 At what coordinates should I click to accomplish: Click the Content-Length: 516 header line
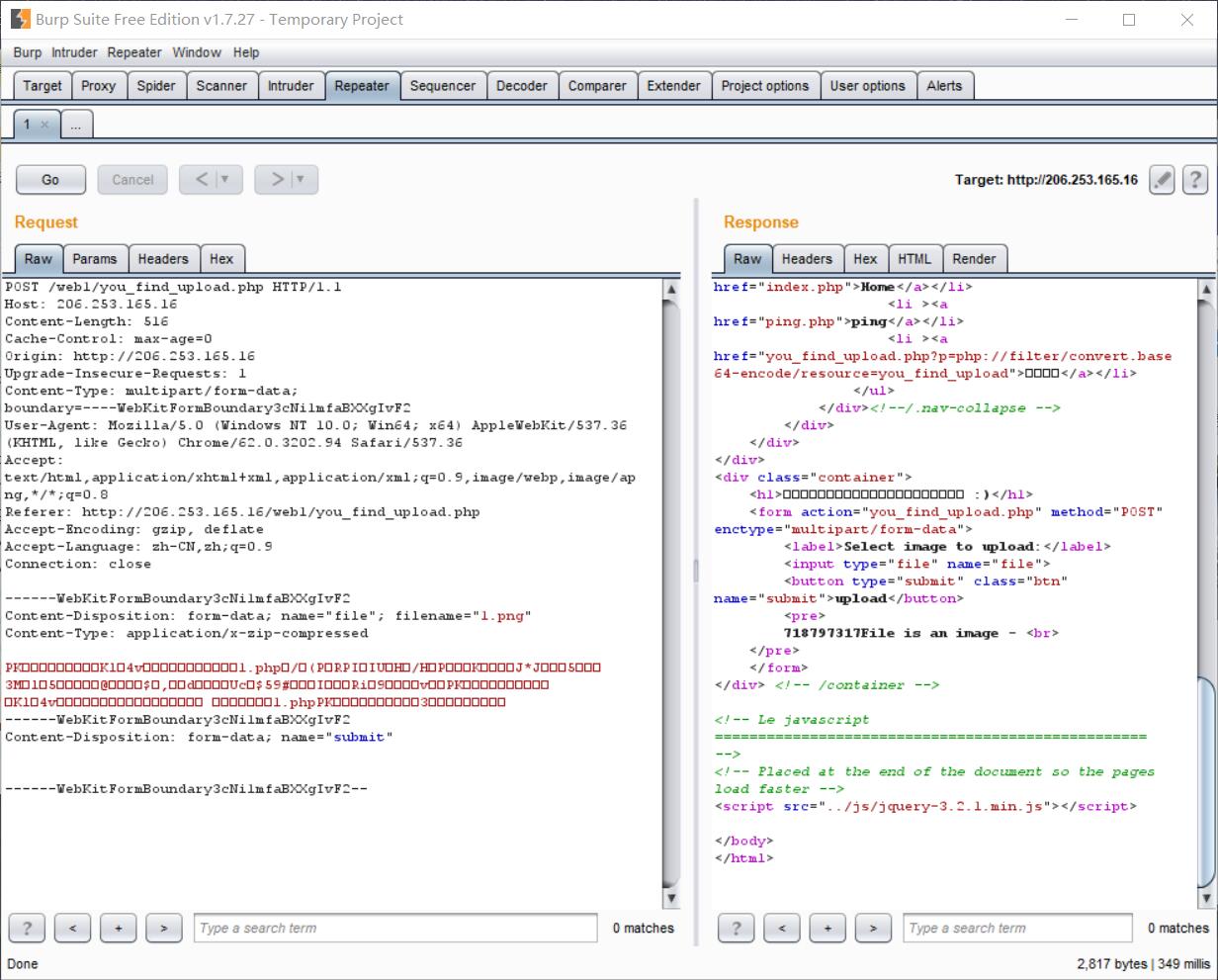click(87, 321)
